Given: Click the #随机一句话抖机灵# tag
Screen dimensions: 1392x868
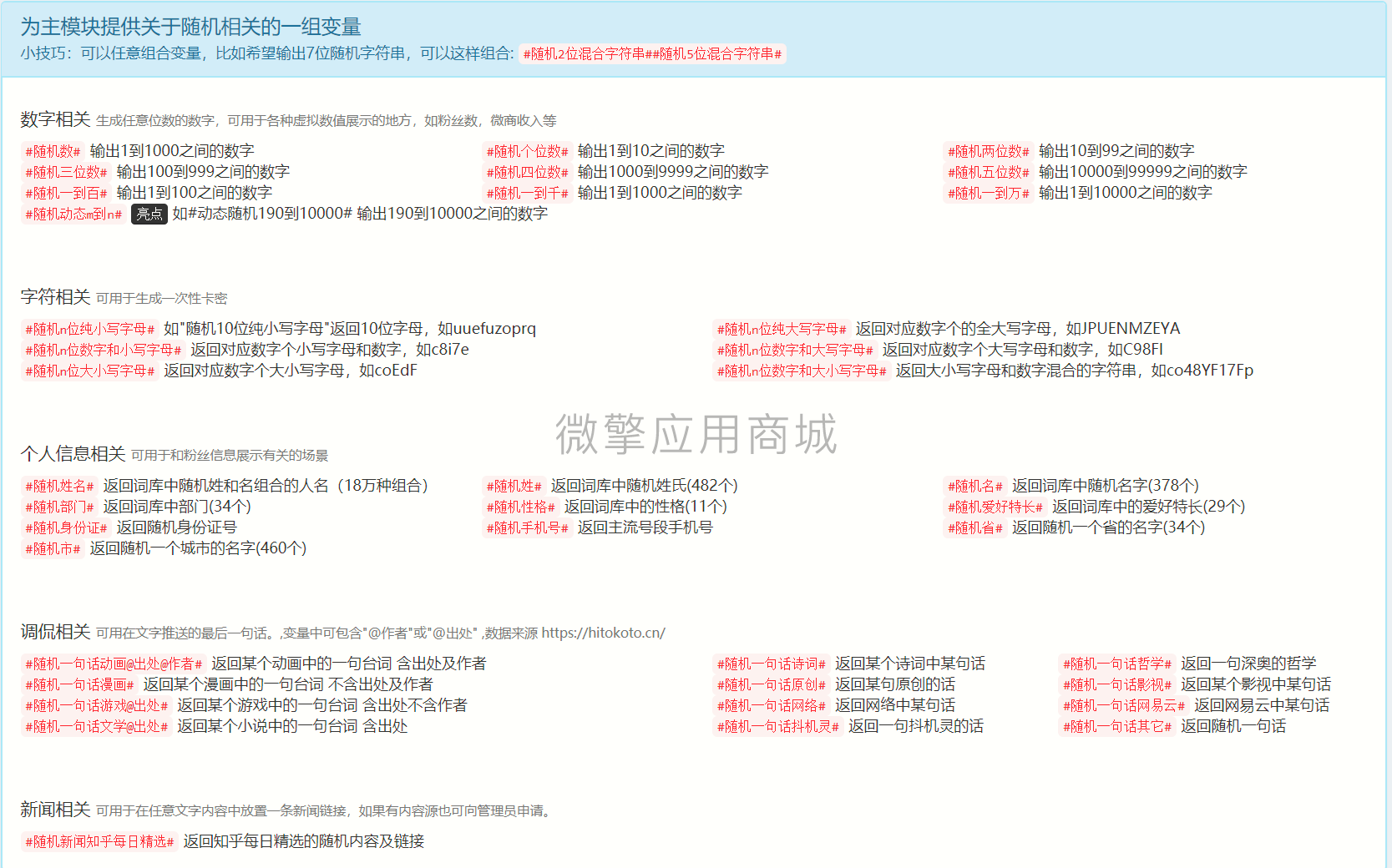Looking at the screenshot, I should point(778,726).
